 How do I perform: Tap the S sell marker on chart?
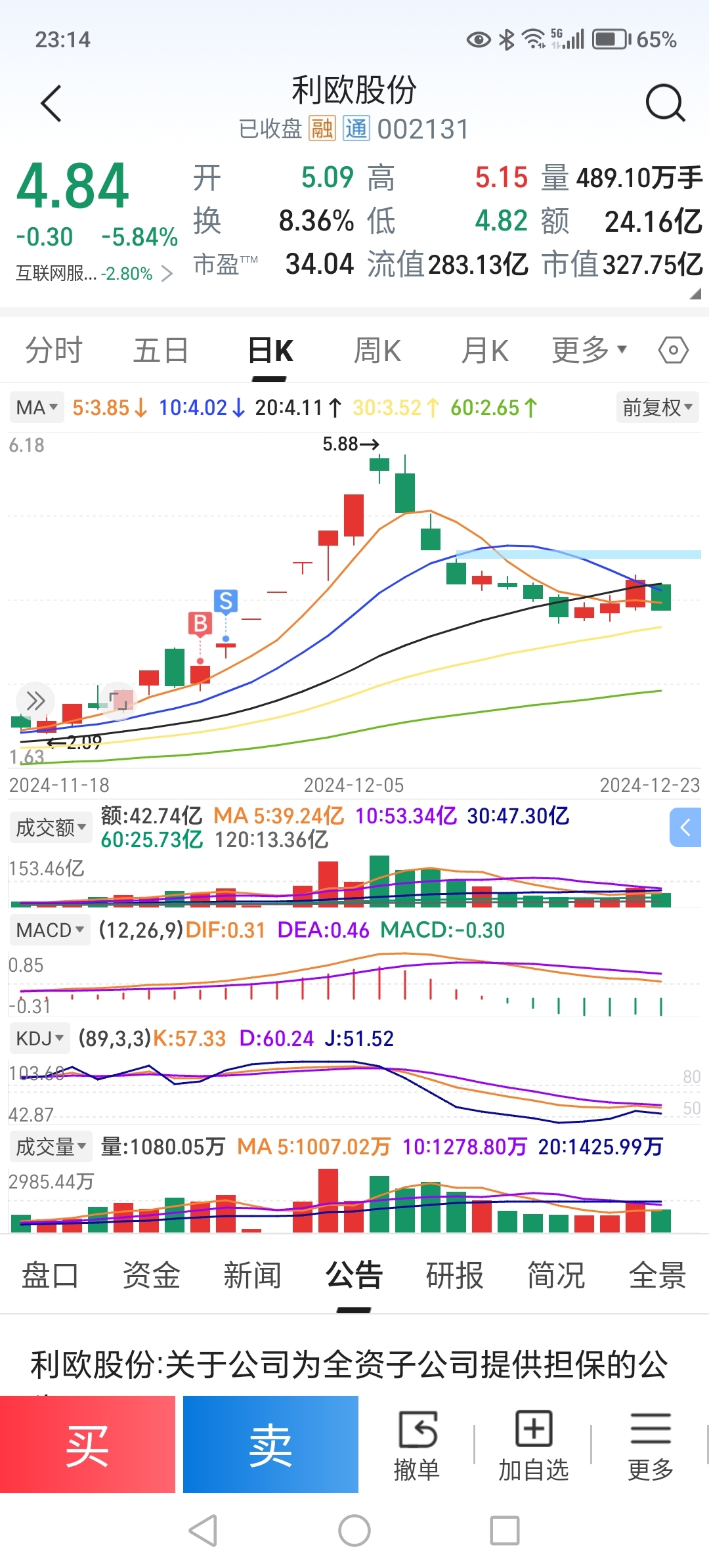226,601
